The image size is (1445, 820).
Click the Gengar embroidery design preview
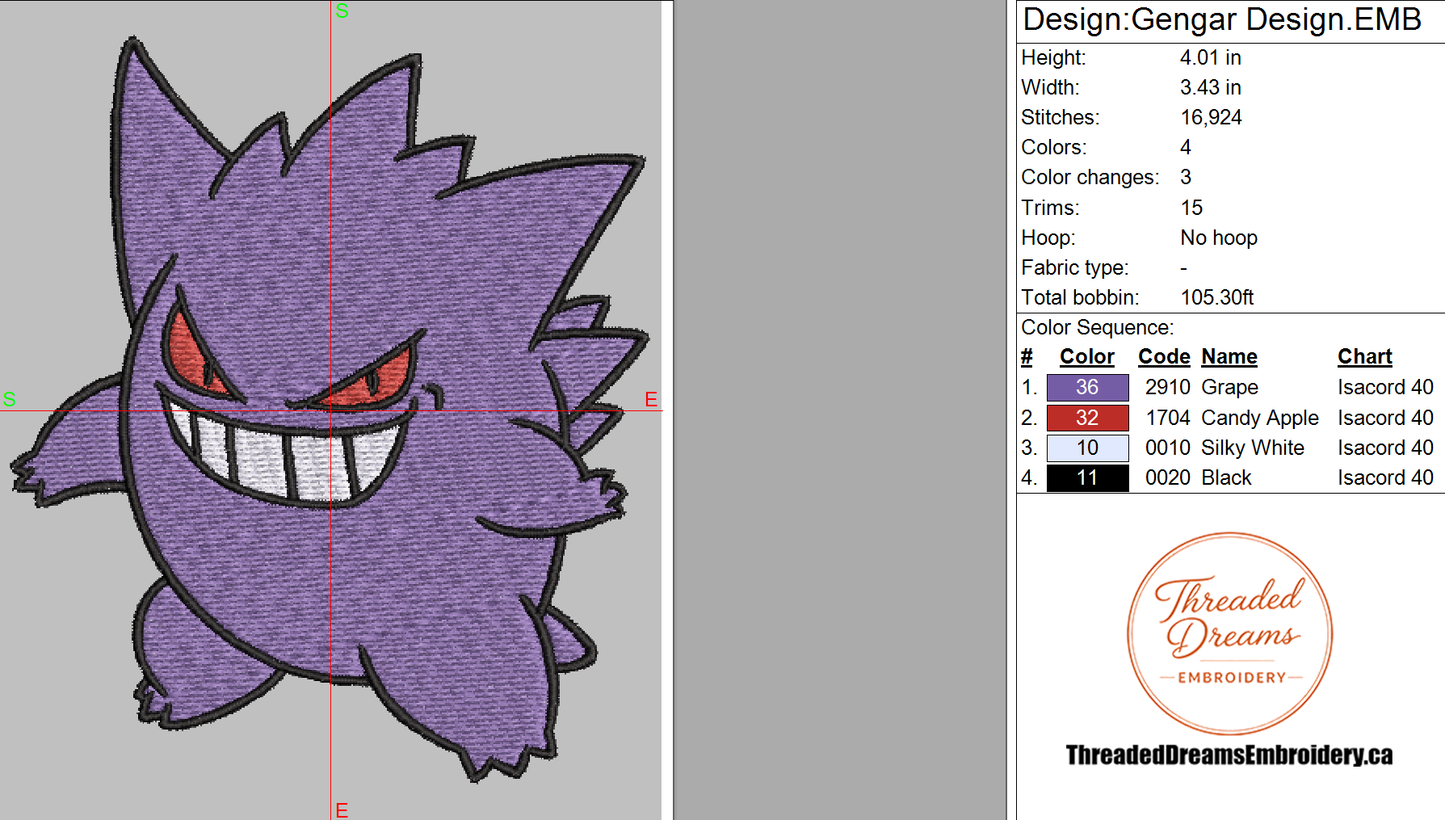point(330,408)
